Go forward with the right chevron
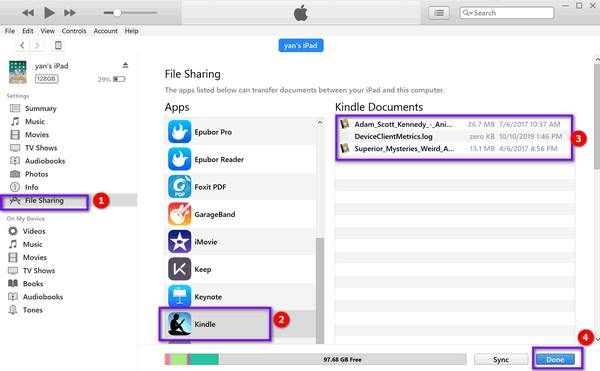The height and width of the screenshot is (371, 600). coord(37,46)
